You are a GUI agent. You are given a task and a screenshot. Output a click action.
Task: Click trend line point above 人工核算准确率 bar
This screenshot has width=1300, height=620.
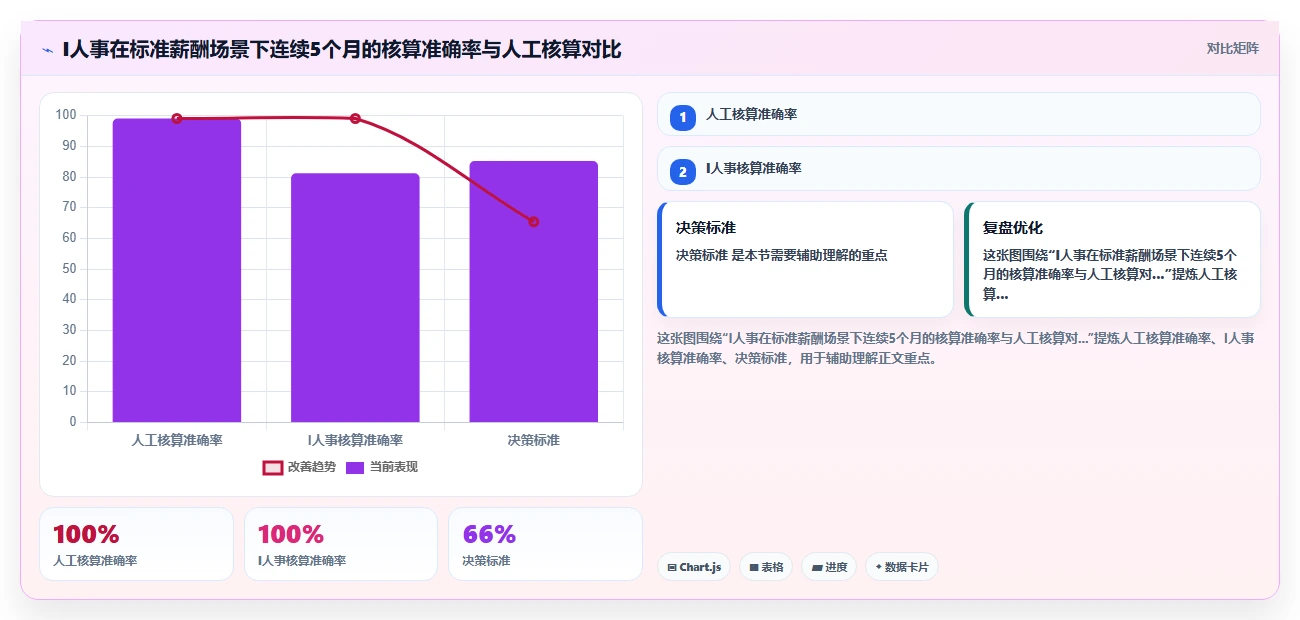[177, 118]
